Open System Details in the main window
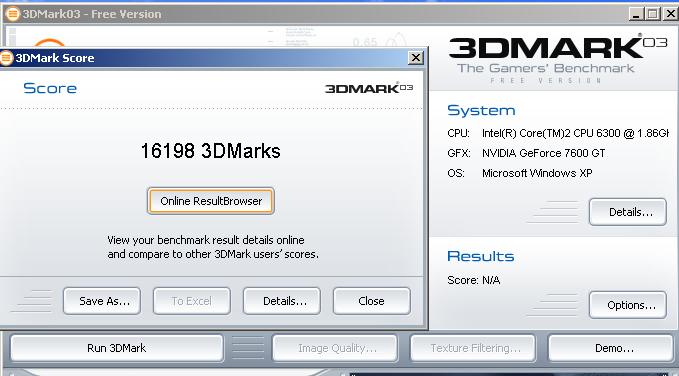Image resolution: width=679 pixels, height=376 pixels. 628,212
